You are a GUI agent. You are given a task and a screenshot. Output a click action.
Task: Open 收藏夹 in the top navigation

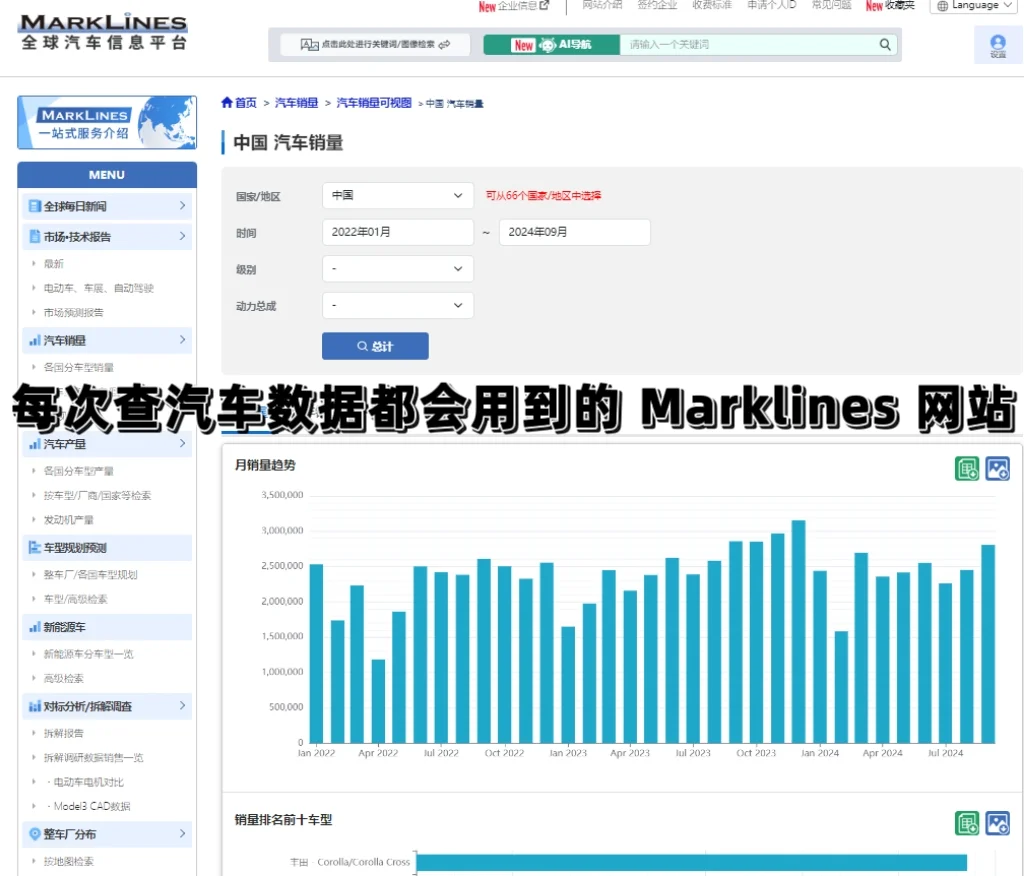tap(899, 5)
